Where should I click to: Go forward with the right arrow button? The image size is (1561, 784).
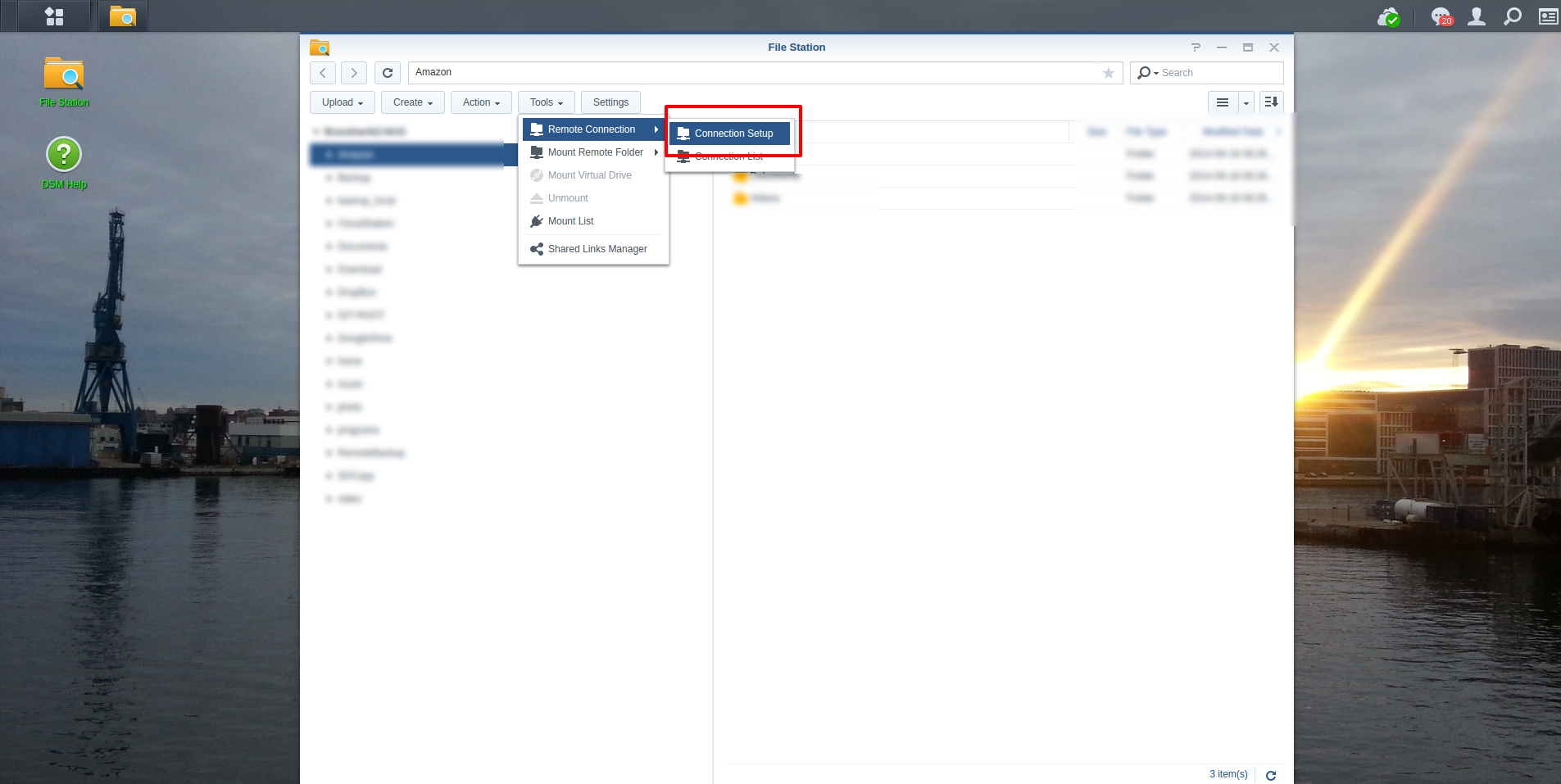pyautogui.click(x=354, y=73)
